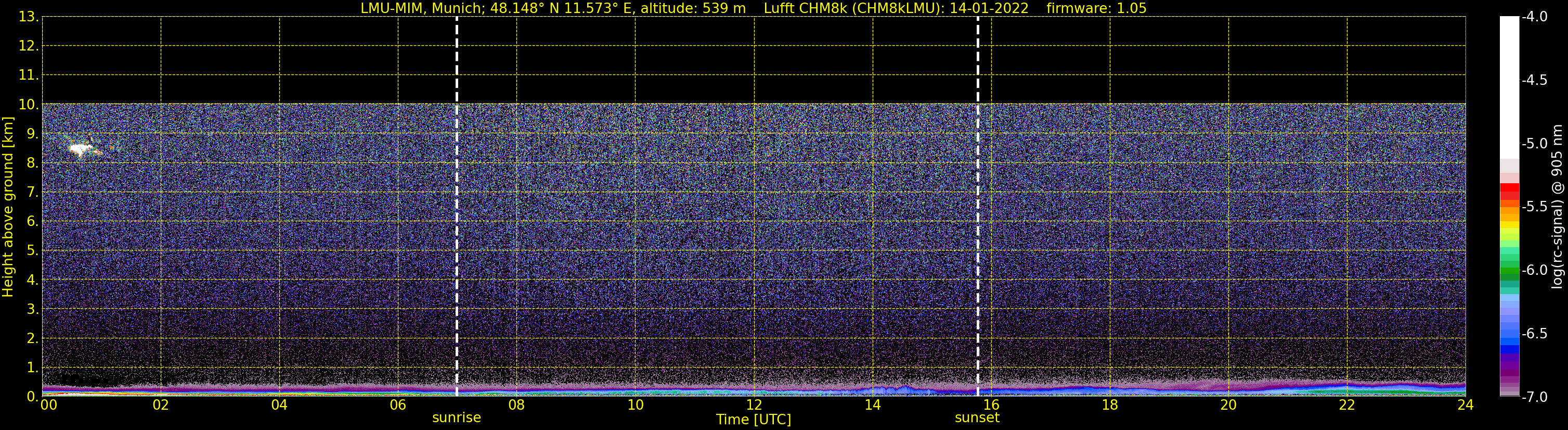Click colorbar tick label '-5.5'
Viewport: 1568px width, 430px height.
(x=1534, y=207)
